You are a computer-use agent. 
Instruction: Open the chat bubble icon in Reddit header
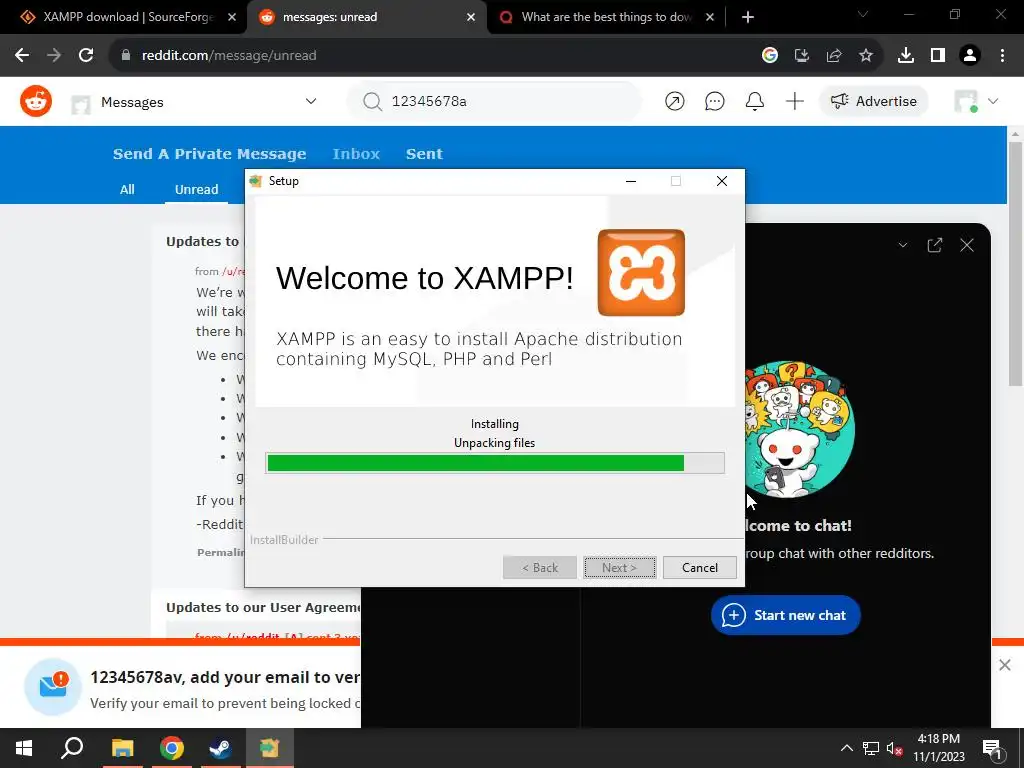[x=714, y=101]
